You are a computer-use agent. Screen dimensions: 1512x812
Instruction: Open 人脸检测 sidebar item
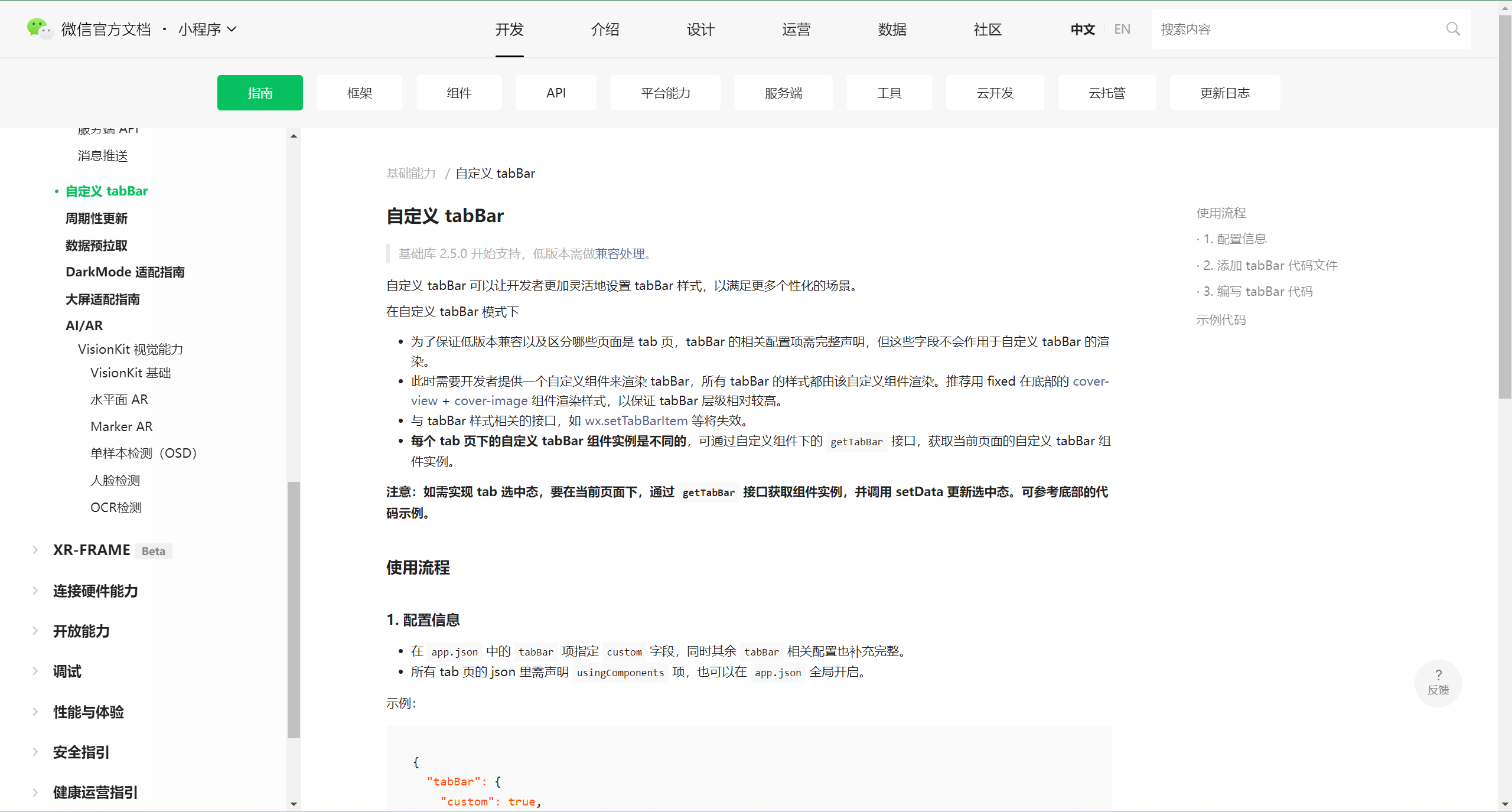pos(115,480)
